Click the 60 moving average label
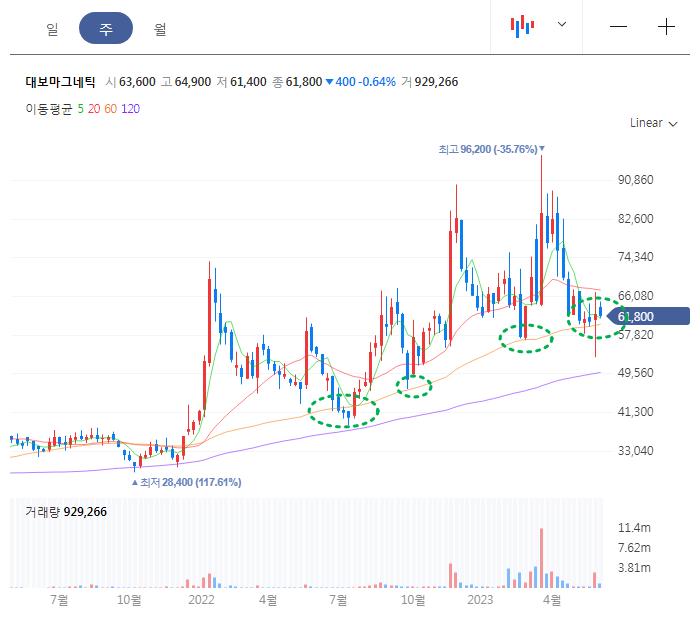This screenshot has width=691, height=624. [x=111, y=109]
